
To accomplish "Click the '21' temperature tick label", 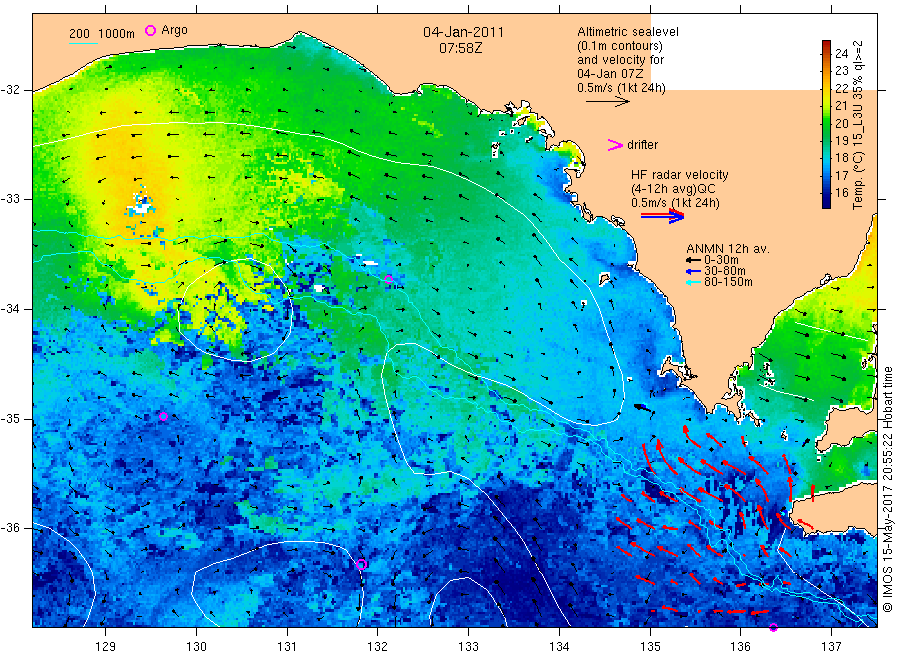I will pos(841,106).
